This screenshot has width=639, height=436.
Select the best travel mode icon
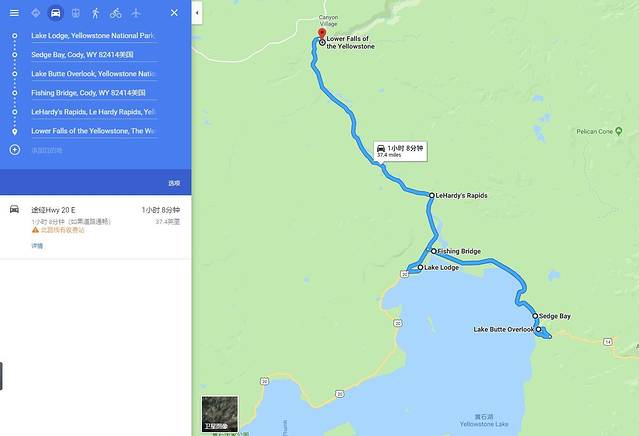coord(35,13)
